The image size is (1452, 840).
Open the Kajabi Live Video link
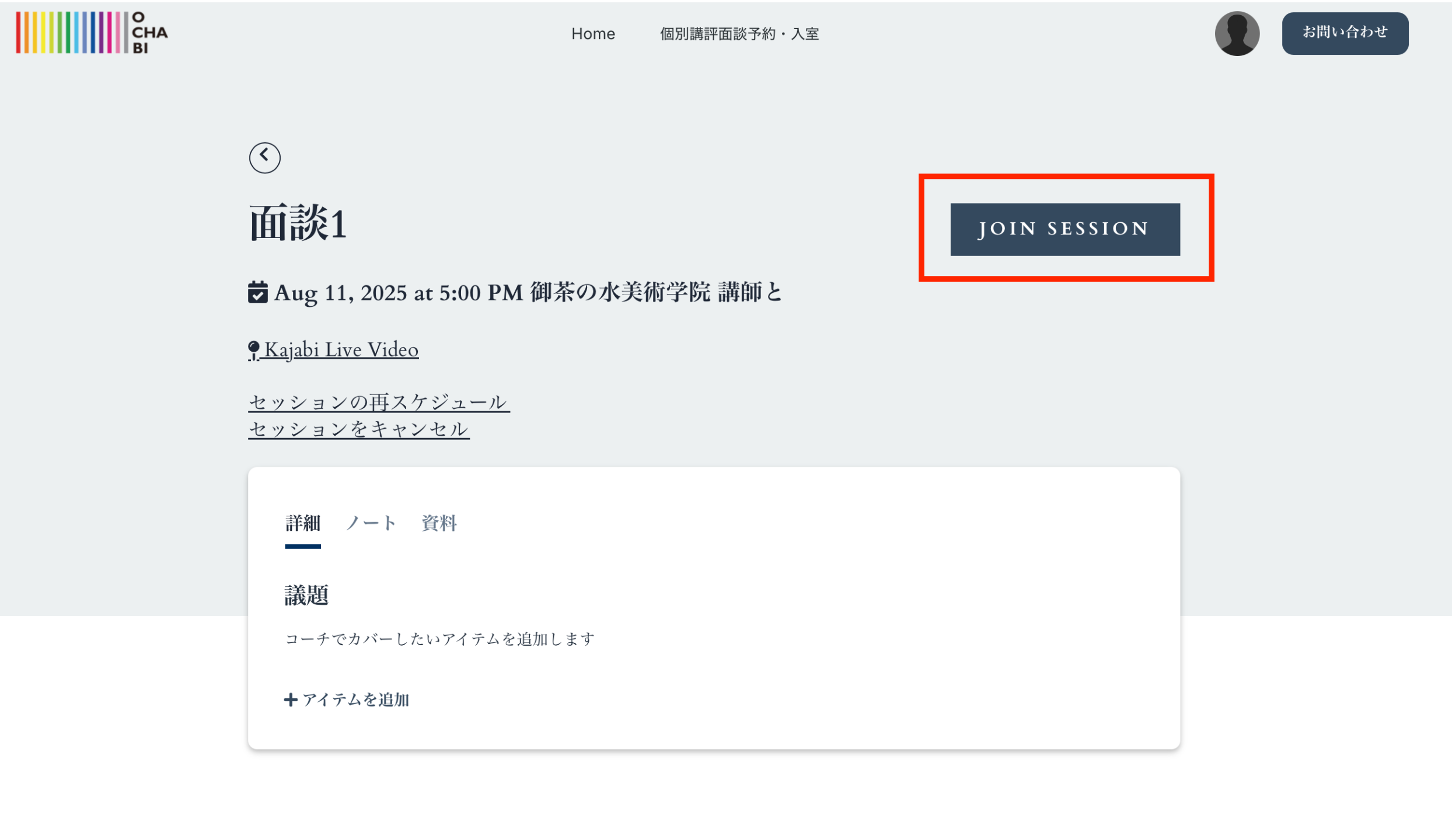341,350
